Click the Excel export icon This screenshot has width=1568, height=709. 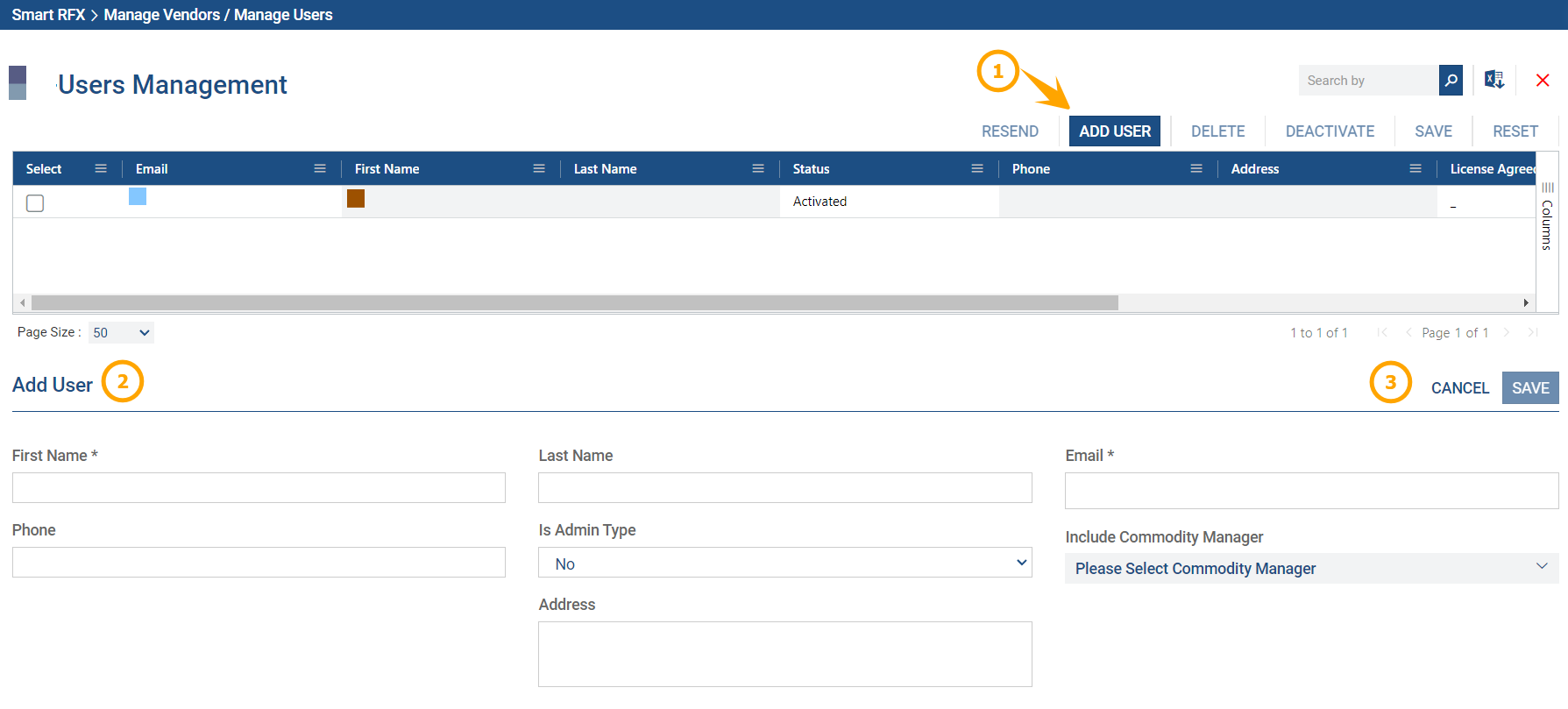1494,81
